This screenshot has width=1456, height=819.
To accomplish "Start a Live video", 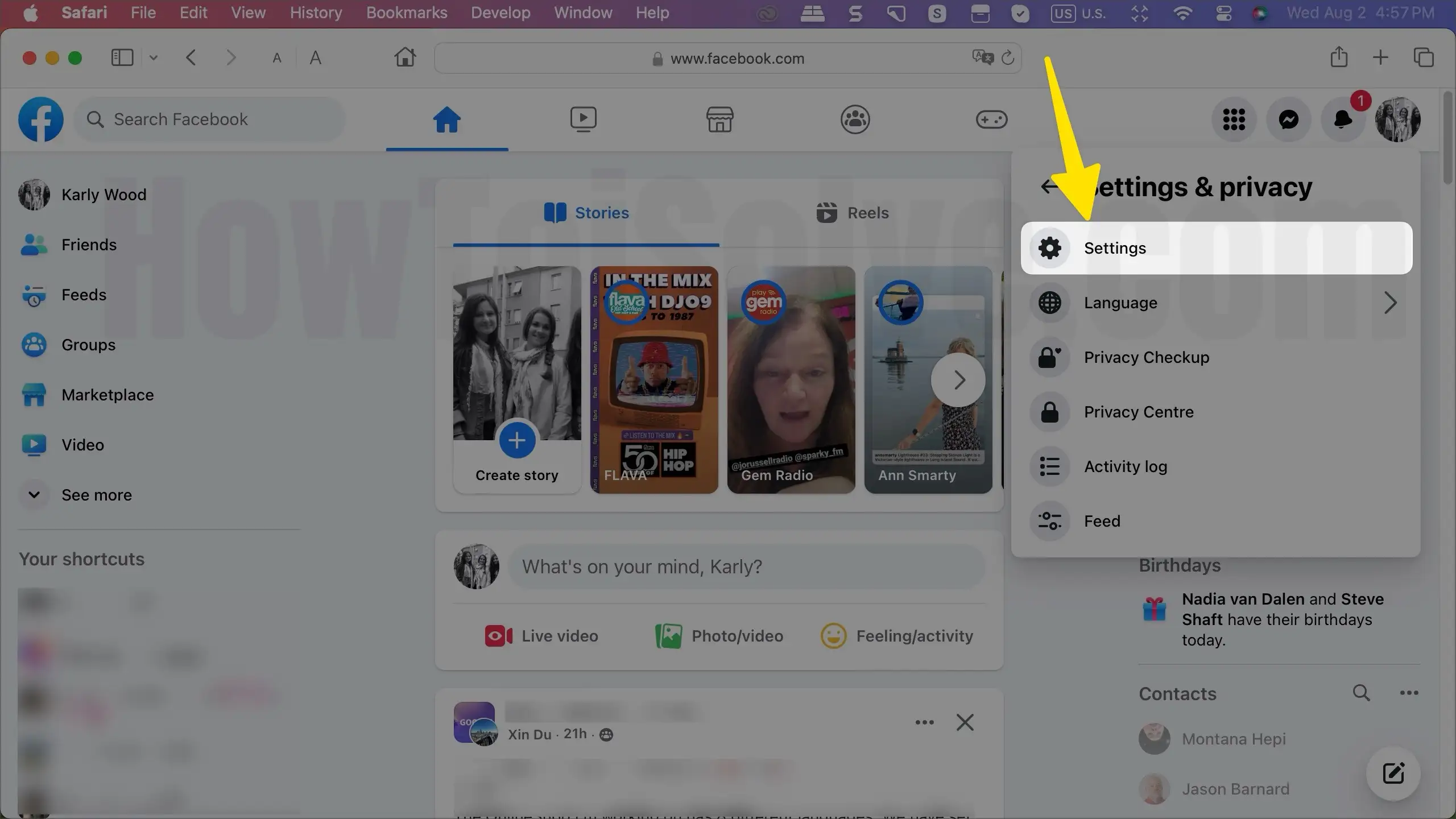I will [x=541, y=636].
